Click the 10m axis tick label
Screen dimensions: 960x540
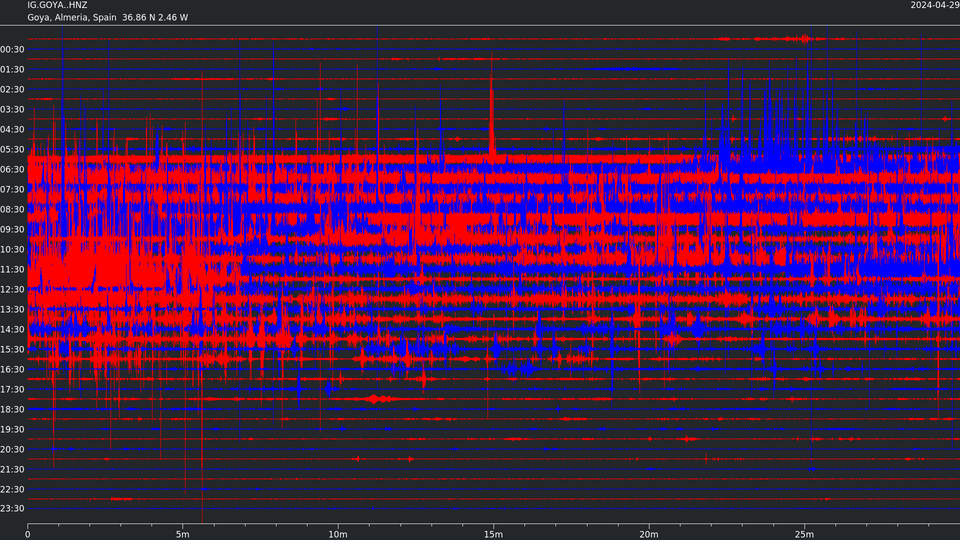(x=338, y=534)
